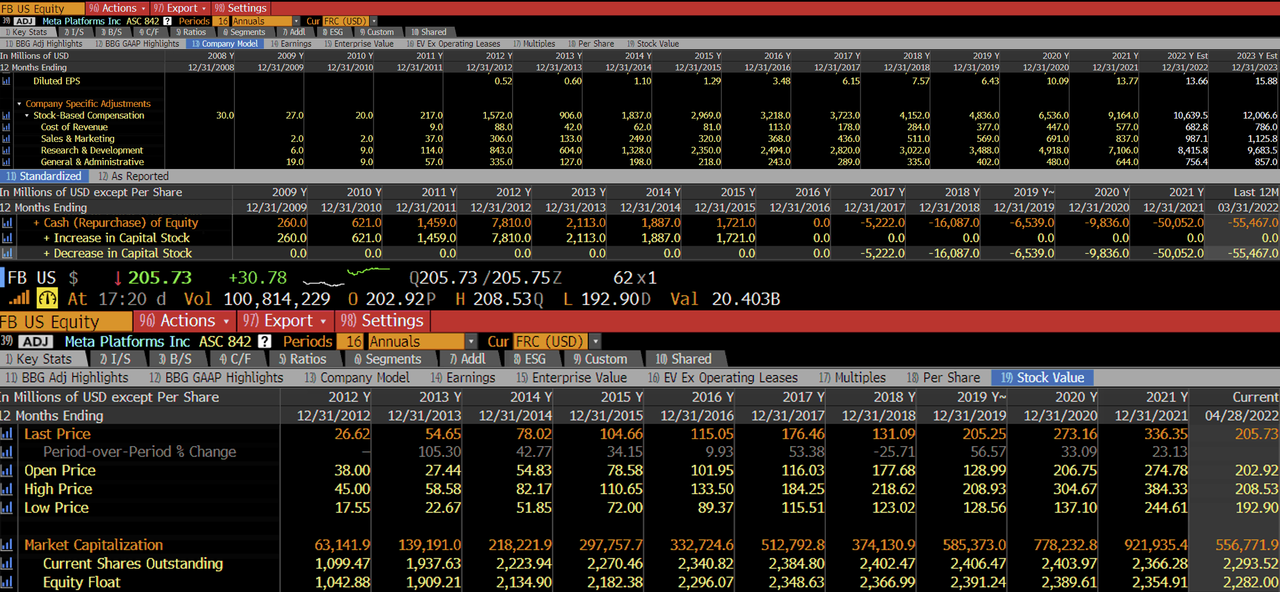Switch to the As Reported view

[134, 176]
